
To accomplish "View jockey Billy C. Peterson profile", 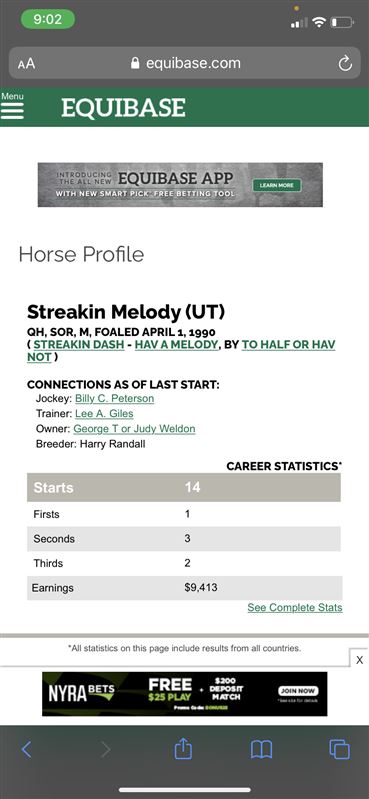I will (x=114, y=398).
